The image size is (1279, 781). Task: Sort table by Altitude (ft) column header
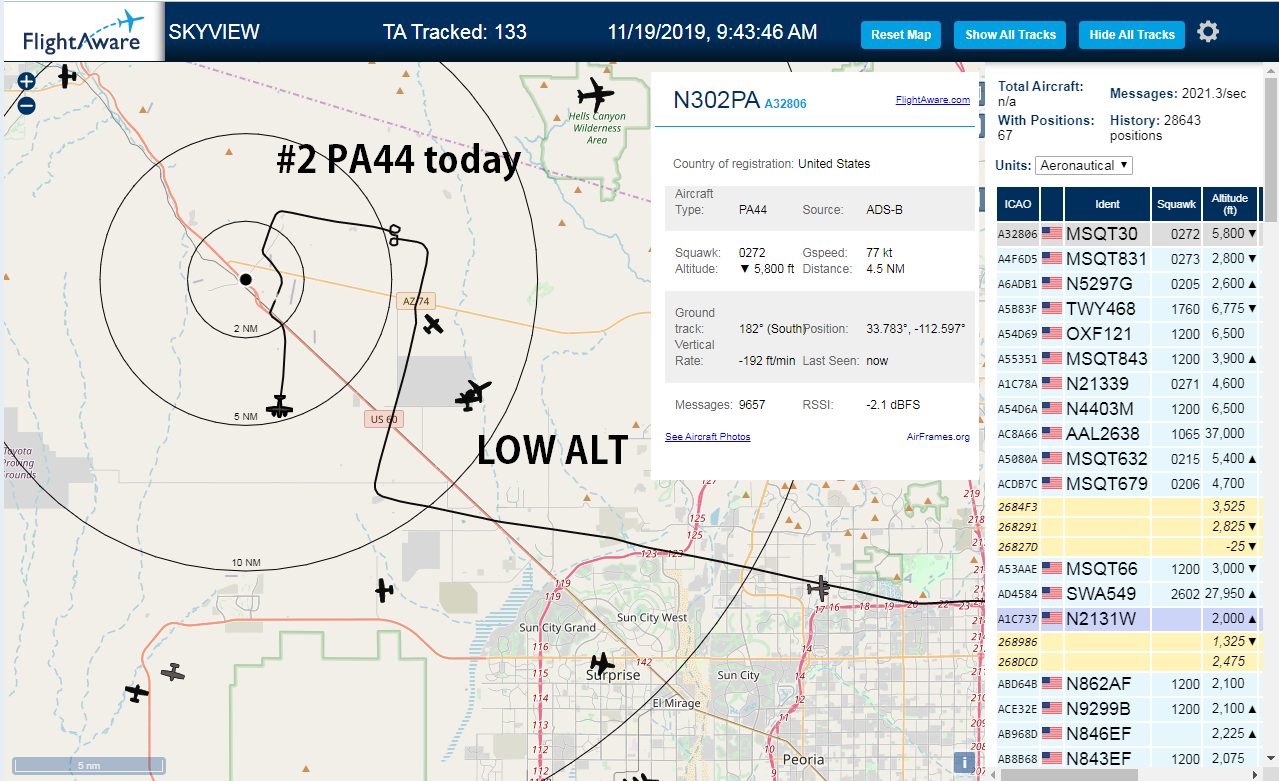click(x=1230, y=204)
